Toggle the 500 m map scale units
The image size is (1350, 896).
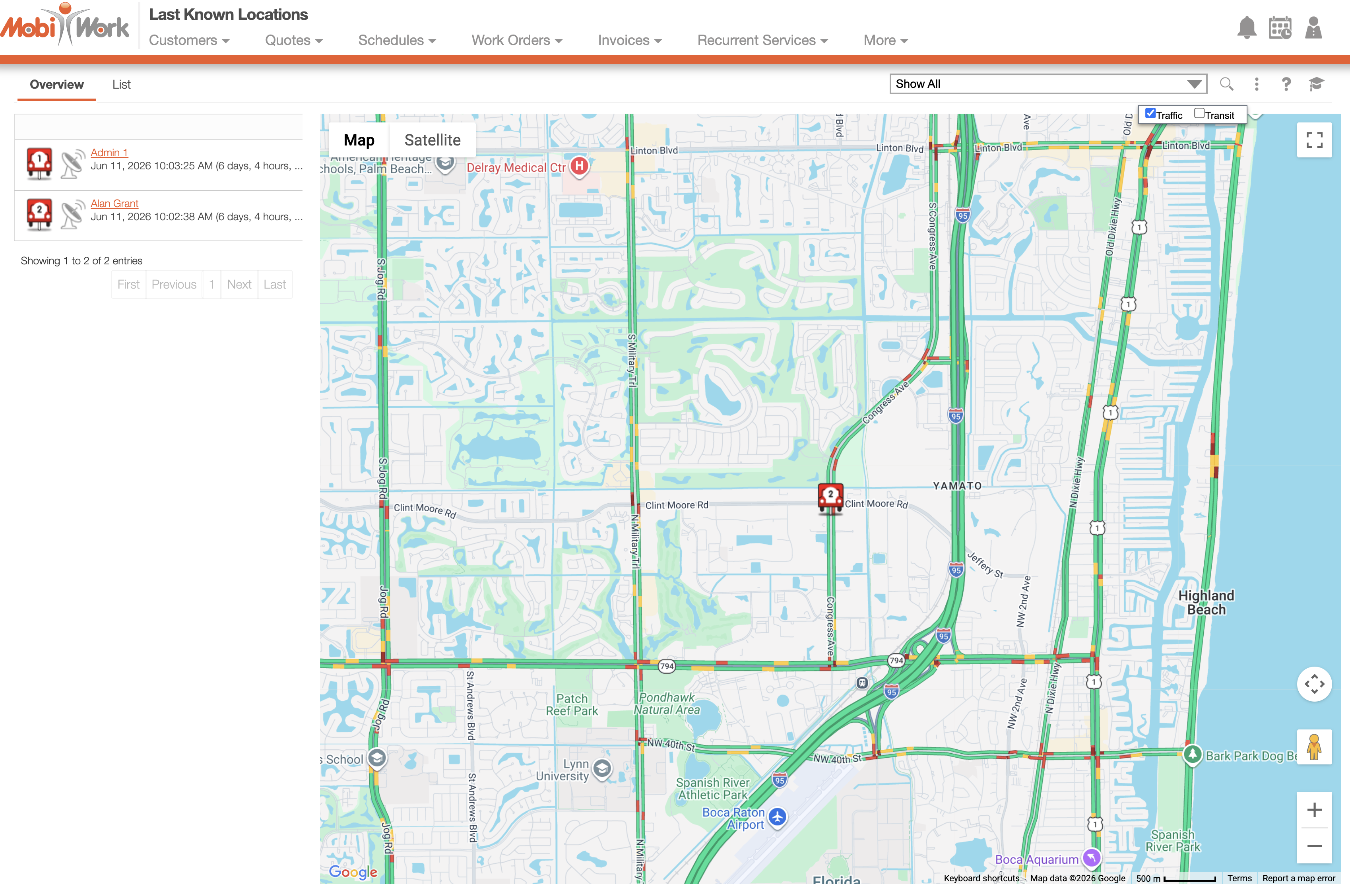point(1176,878)
